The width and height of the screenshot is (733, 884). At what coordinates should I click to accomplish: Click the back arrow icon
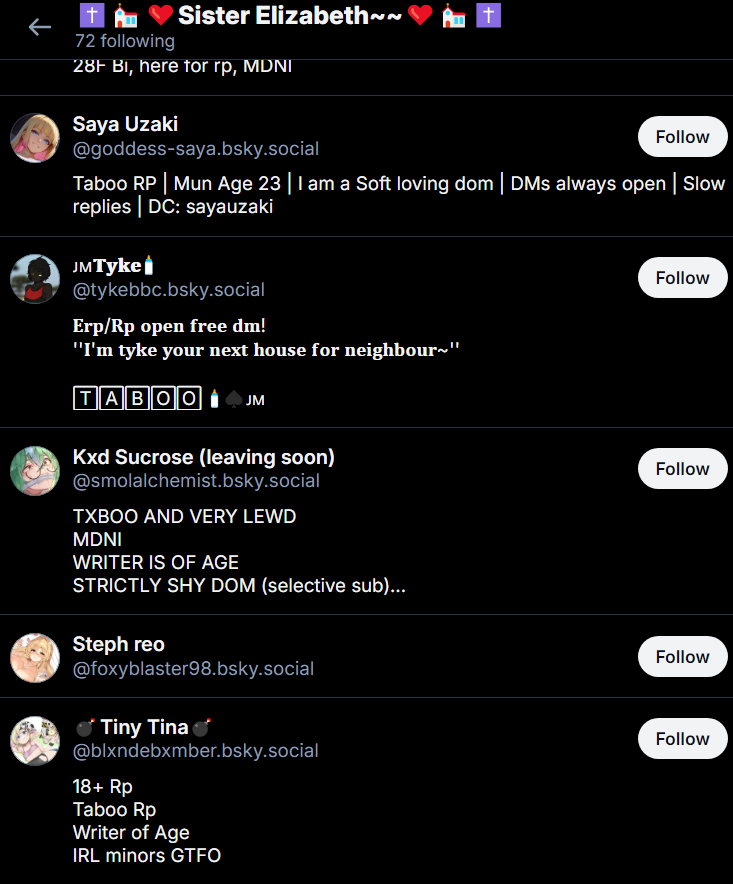40,26
